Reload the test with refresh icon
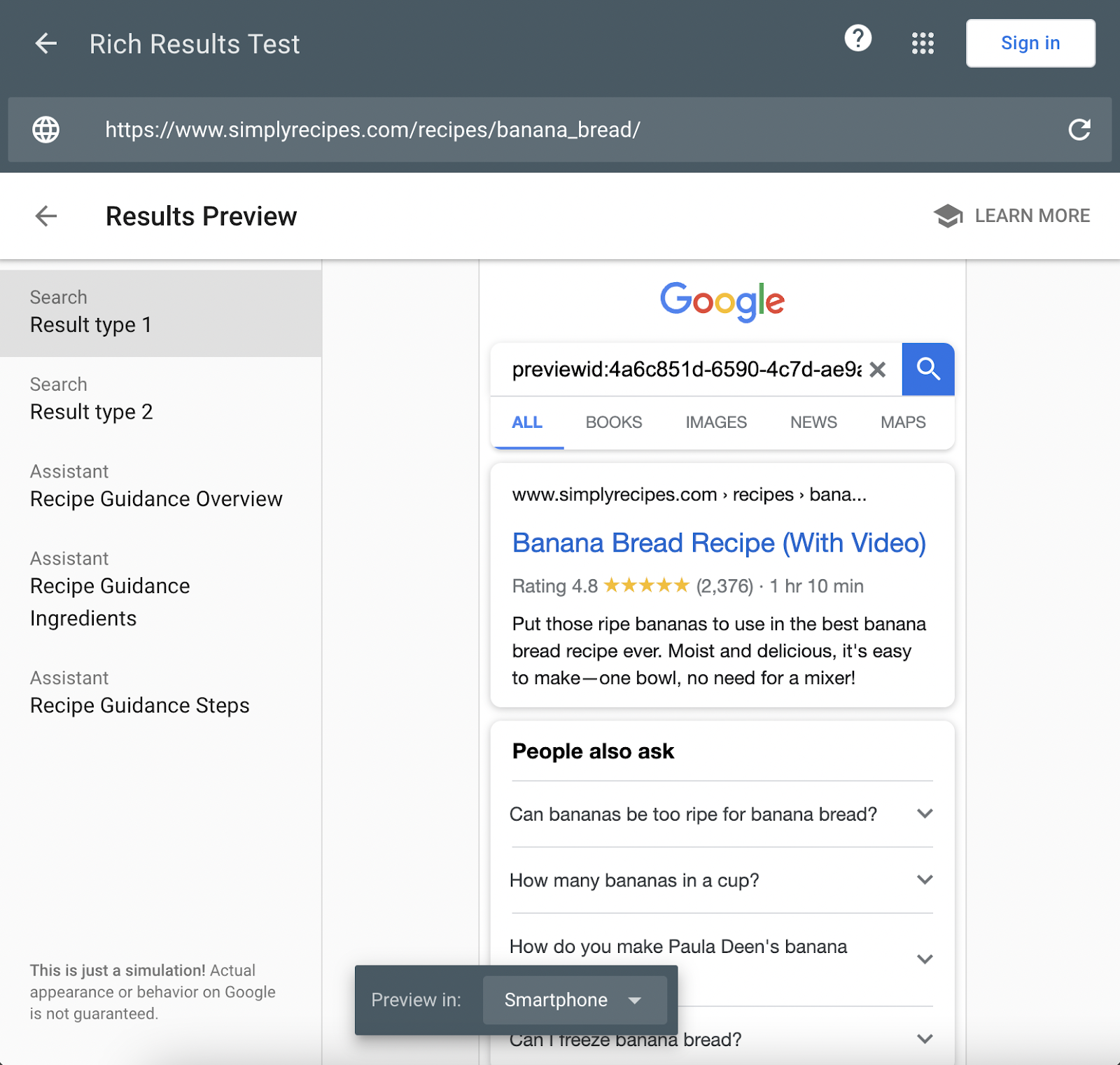The height and width of the screenshot is (1065, 1120). pos(1079,130)
